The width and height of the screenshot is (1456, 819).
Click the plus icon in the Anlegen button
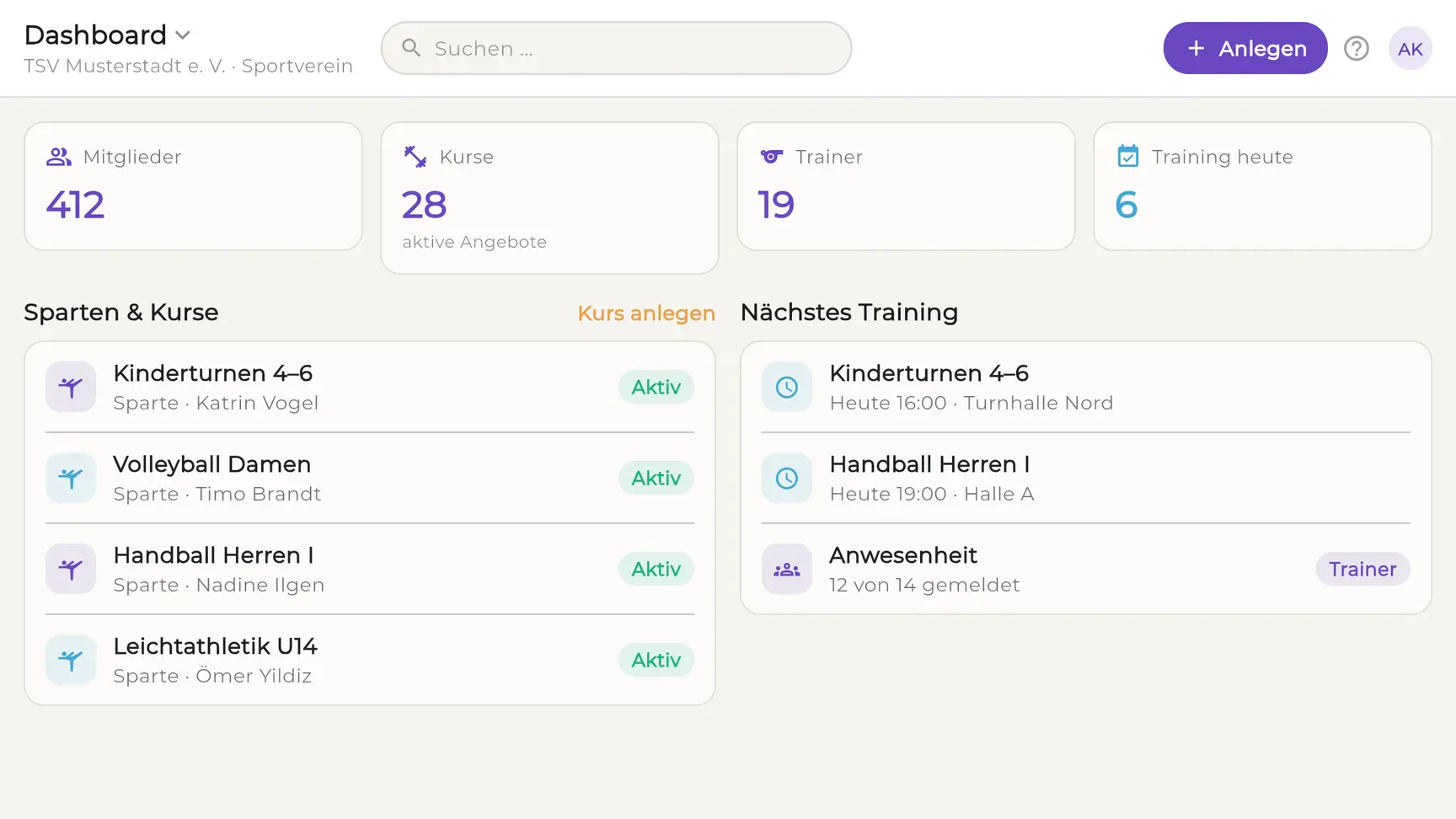pos(1196,49)
